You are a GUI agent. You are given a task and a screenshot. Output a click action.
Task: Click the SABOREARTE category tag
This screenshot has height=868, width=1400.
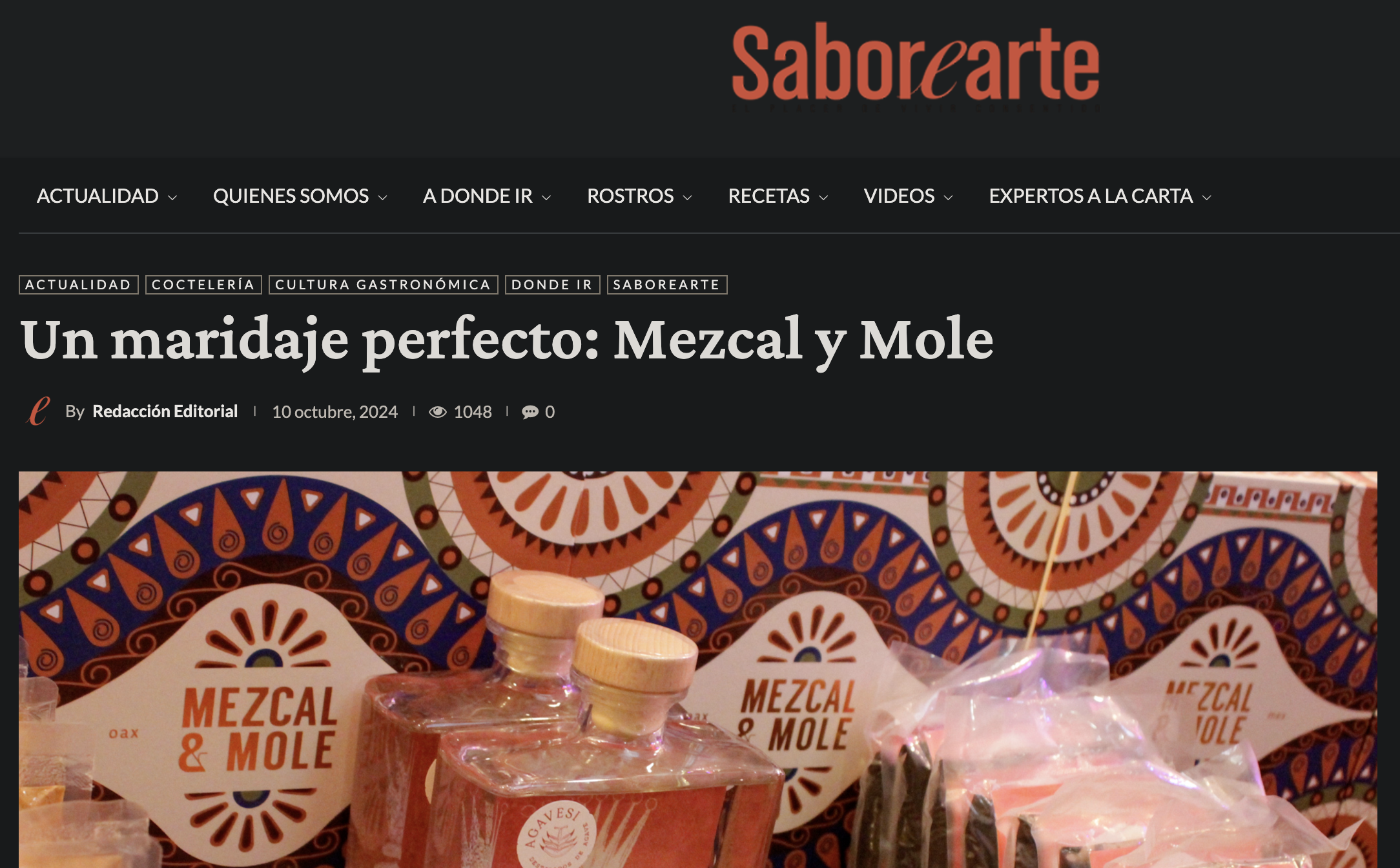pos(667,285)
